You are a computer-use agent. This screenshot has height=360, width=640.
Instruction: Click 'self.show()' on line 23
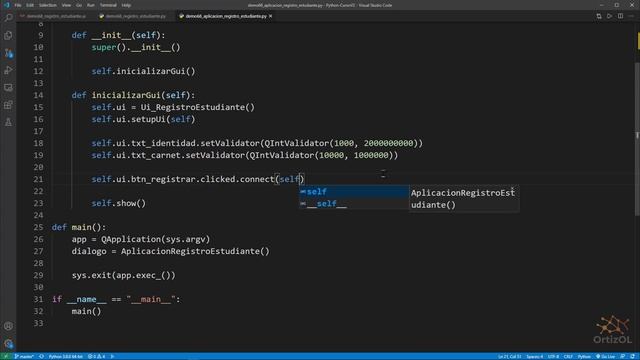(119, 203)
